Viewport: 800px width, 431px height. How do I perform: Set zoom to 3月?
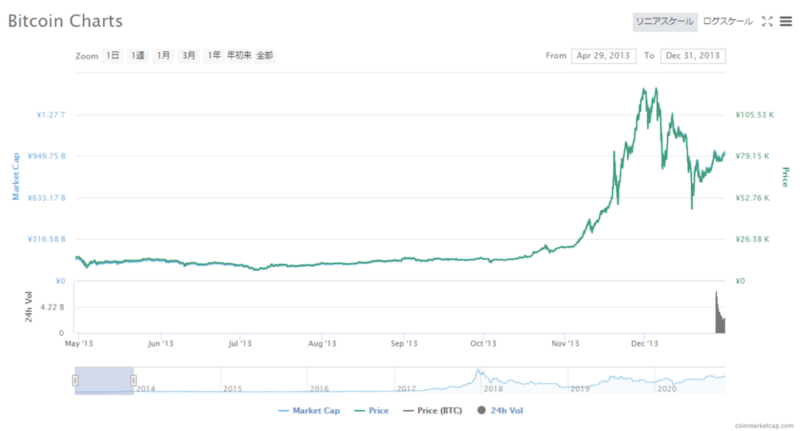pos(189,56)
